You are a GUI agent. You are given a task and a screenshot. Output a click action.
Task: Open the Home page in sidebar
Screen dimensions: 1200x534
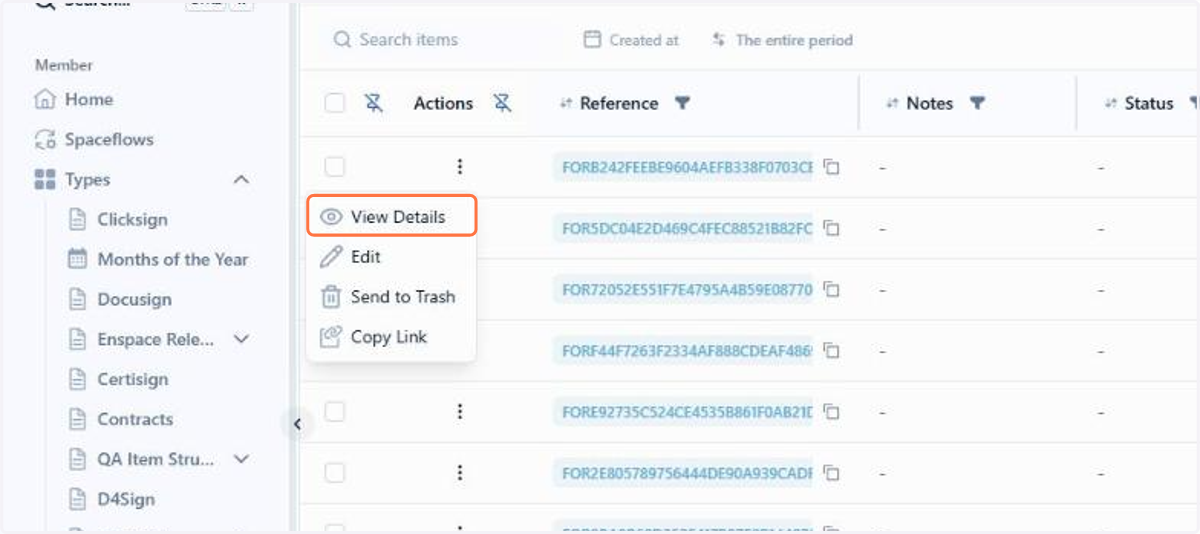[74, 100]
